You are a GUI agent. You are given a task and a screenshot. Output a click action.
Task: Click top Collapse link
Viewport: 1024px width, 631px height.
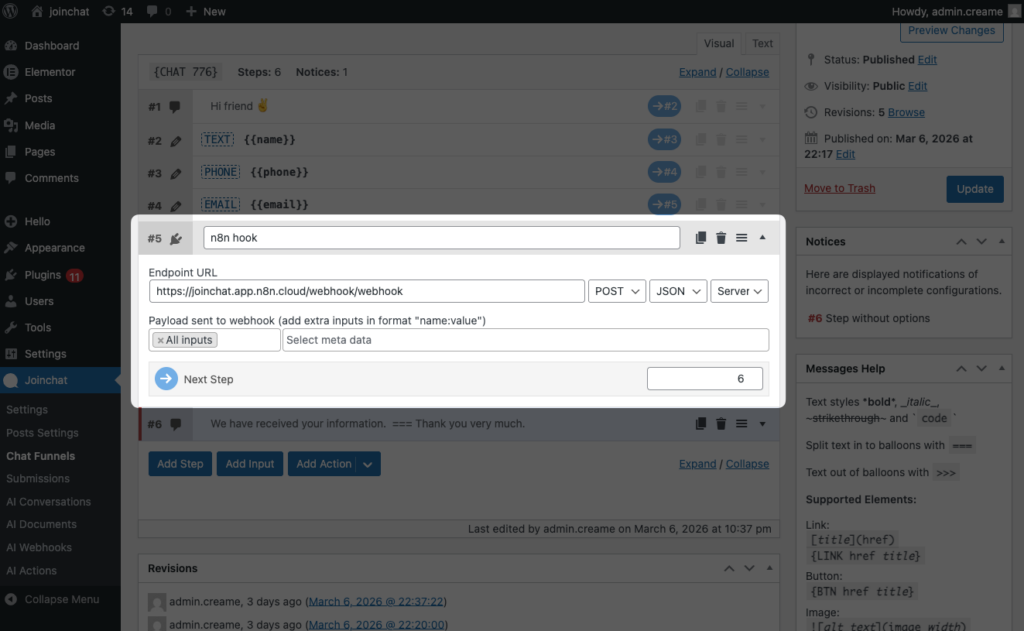(747, 72)
